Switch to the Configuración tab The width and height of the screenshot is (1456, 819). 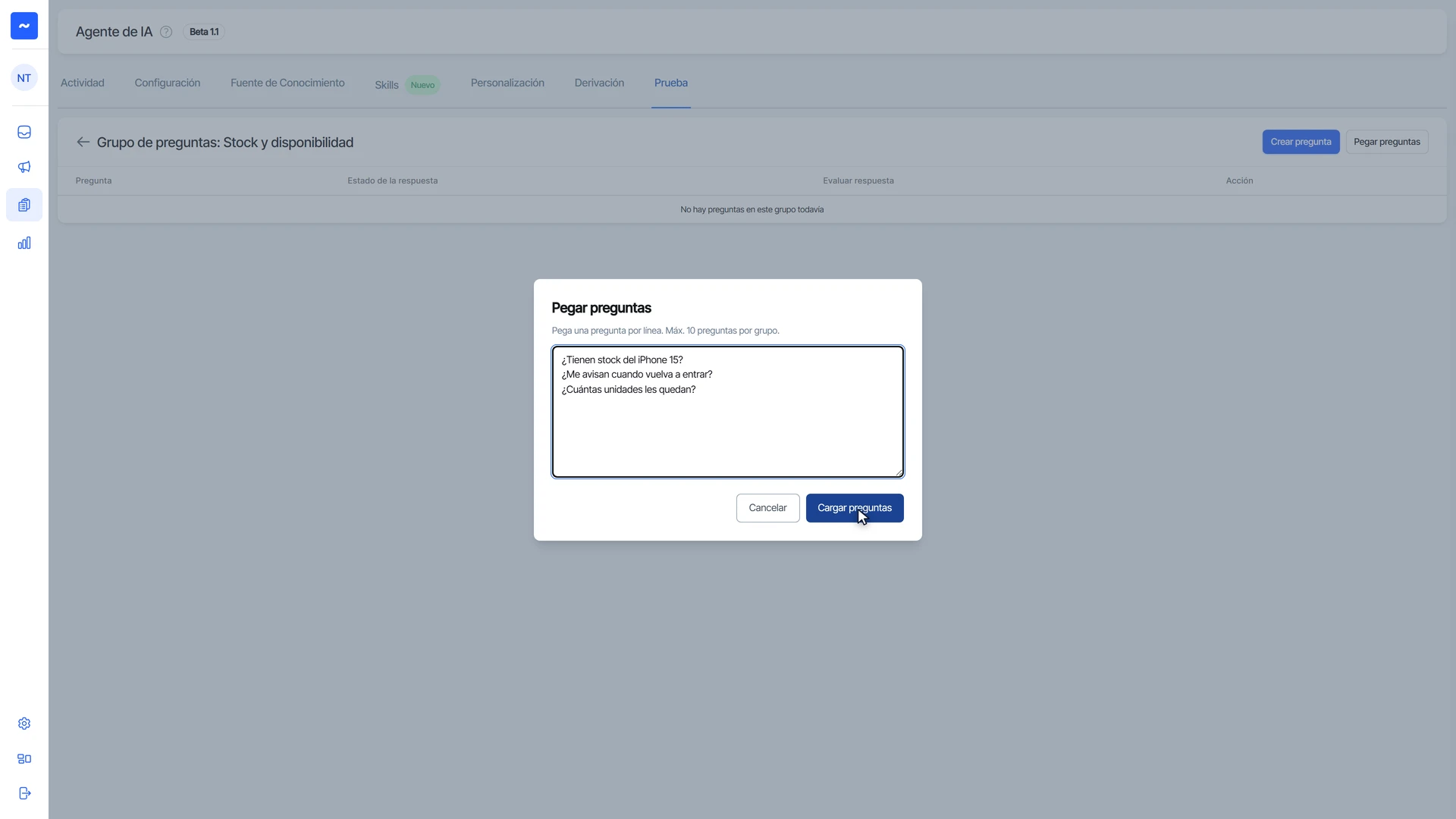click(x=168, y=83)
